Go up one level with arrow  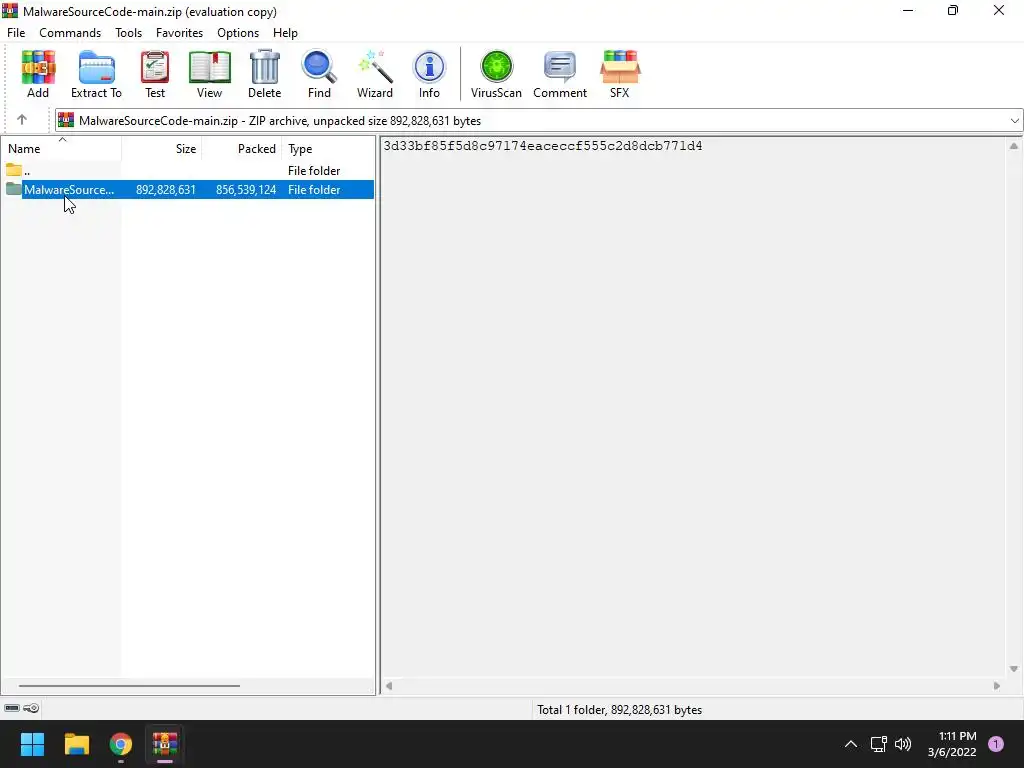tap(22, 120)
